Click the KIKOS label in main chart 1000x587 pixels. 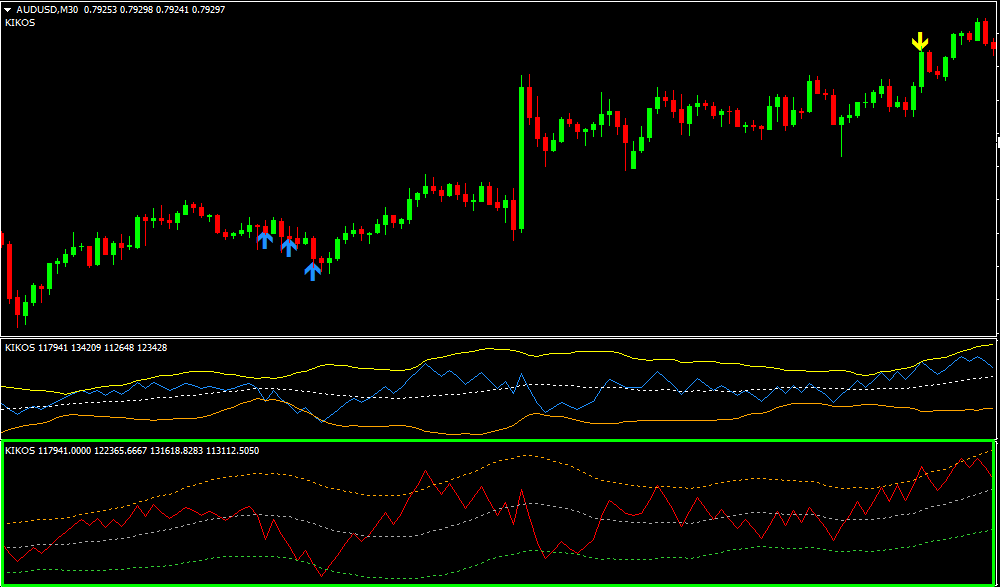coord(20,22)
